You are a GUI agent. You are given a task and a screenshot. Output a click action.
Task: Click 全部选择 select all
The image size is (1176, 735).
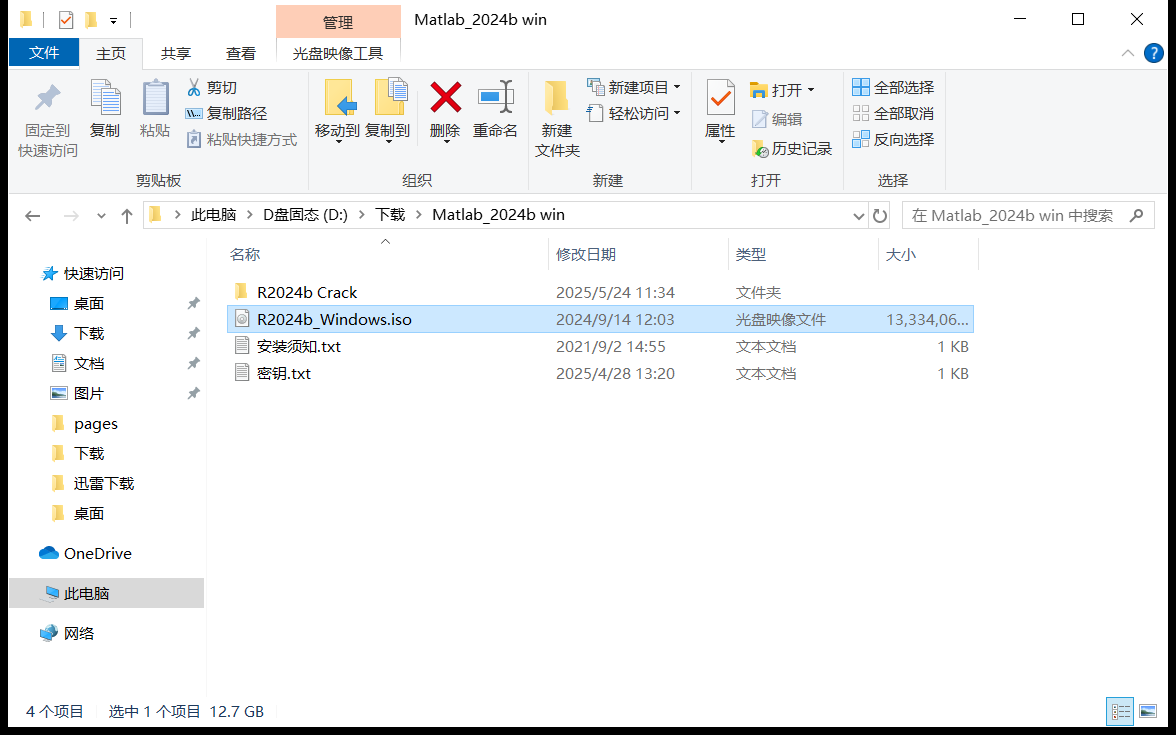(893, 88)
